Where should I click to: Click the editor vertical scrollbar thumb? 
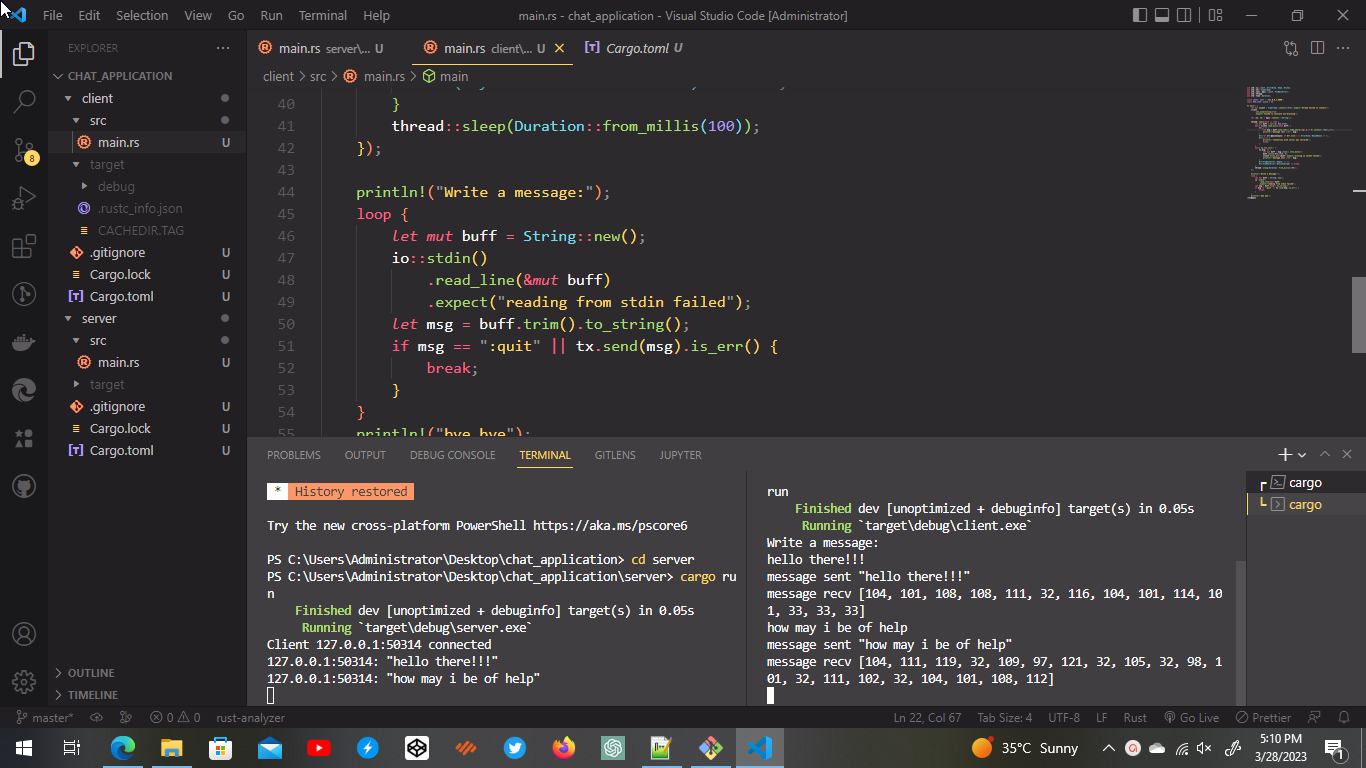click(x=1359, y=315)
